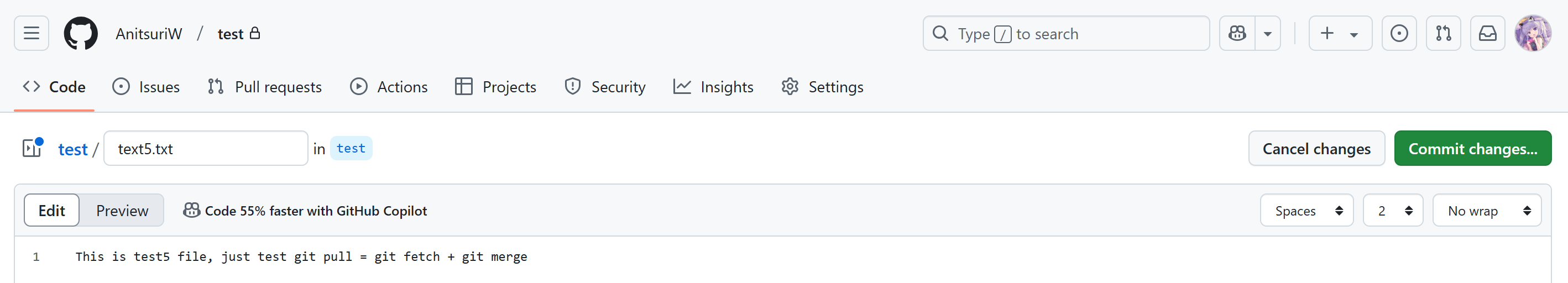The width and height of the screenshot is (1568, 283).
Task: Open the notifications inbox icon
Action: [x=1488, y=34]
